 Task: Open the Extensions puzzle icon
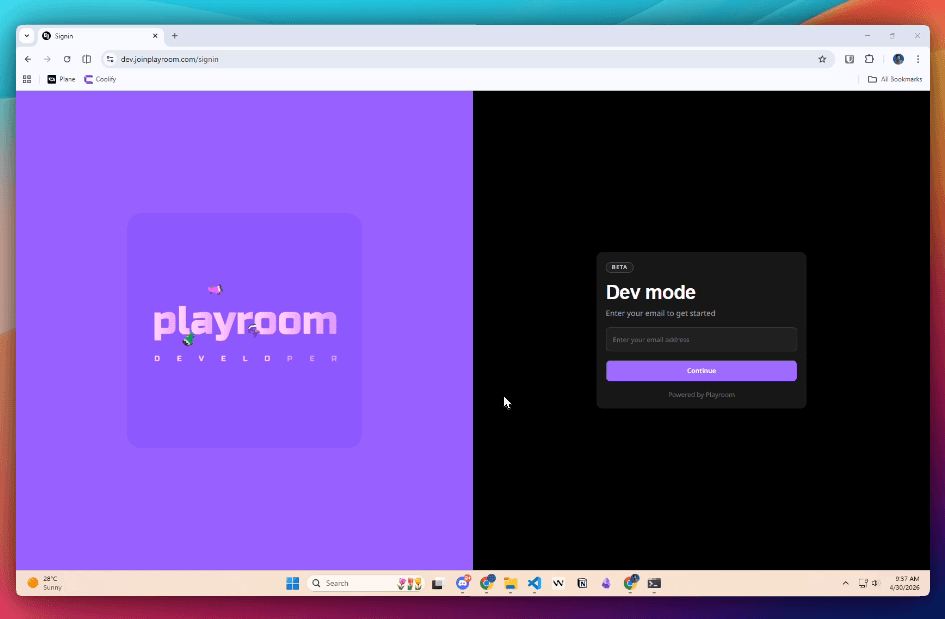[869, 59]
